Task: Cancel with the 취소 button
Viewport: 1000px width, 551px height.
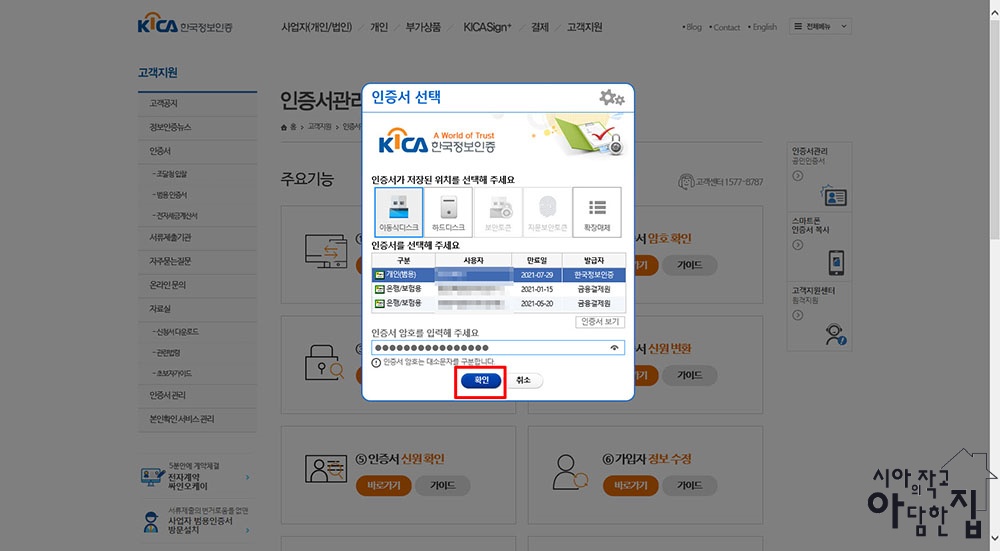Action: coord(523,380)
